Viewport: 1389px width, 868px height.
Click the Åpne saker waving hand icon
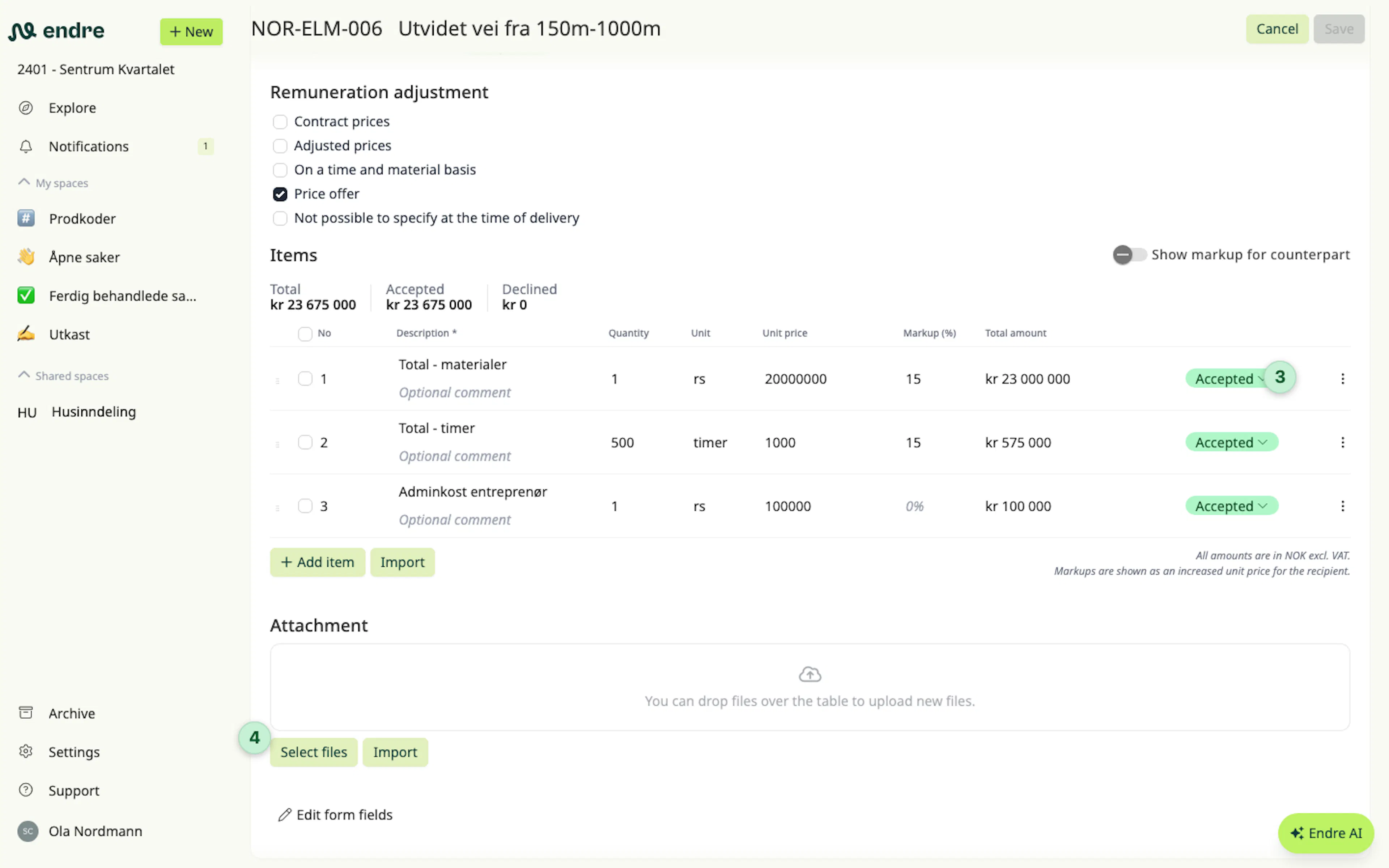[x=26, y=257]
